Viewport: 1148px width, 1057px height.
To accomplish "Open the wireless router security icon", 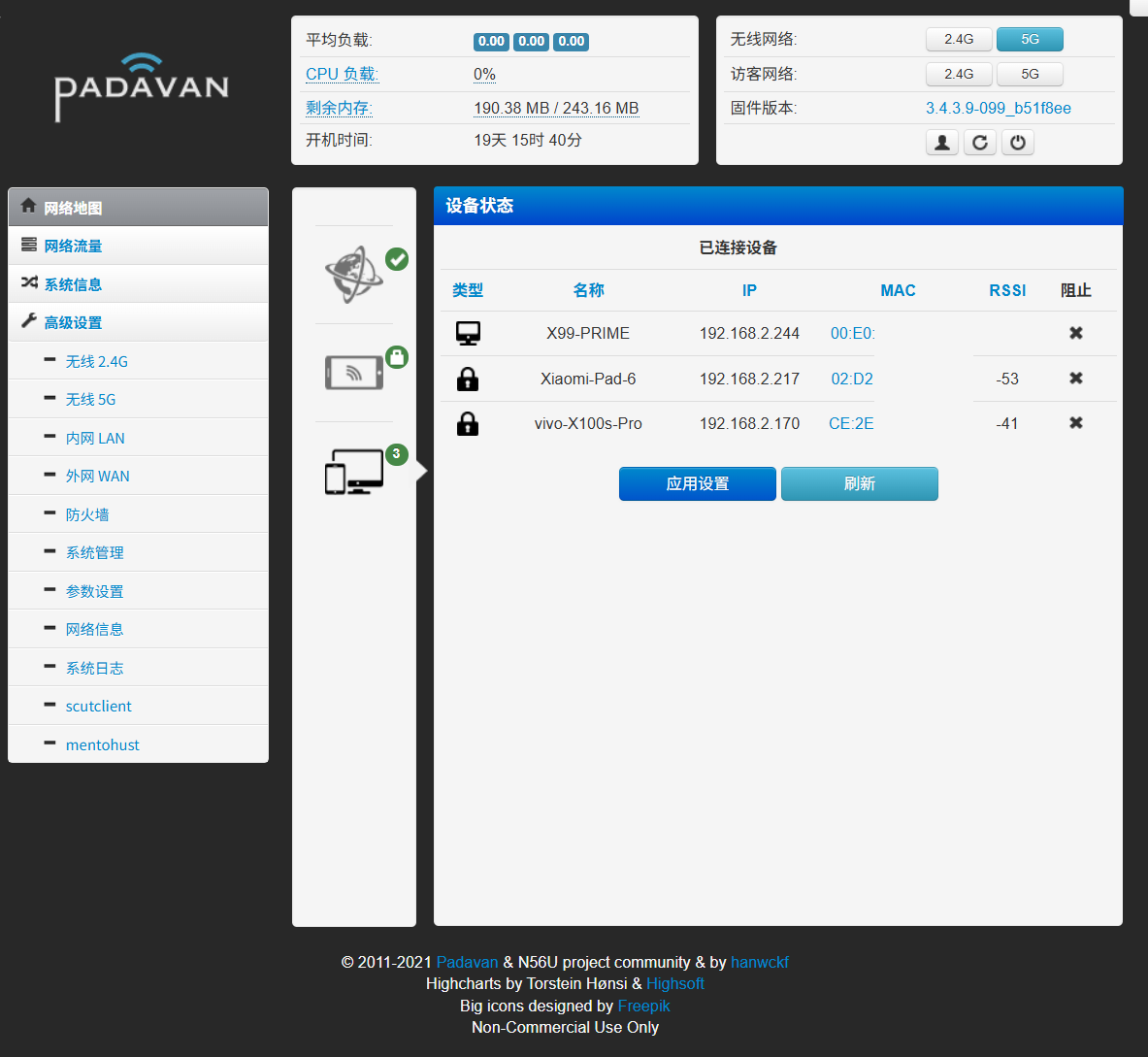I will click(x=354, y=372).
